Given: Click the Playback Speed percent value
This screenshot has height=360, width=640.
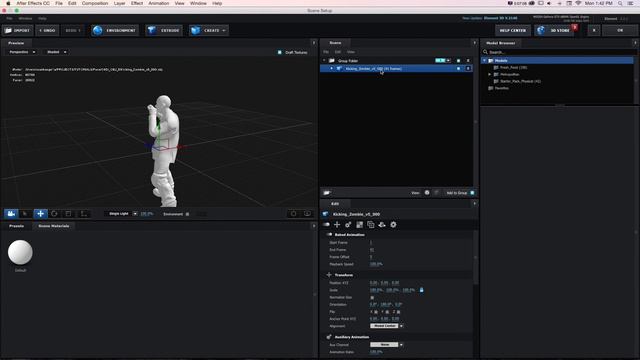Looking at the screenshot, I should 376,264.
